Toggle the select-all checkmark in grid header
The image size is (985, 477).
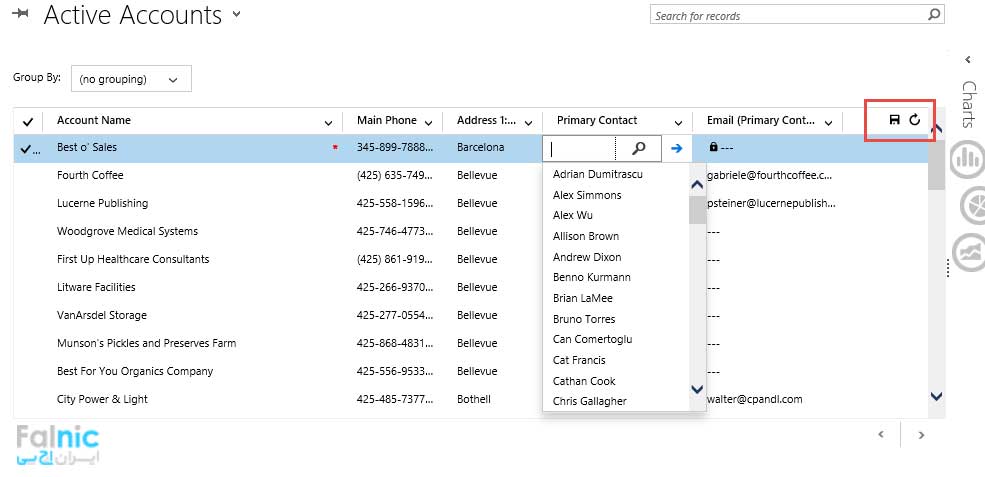pos(28,121)
